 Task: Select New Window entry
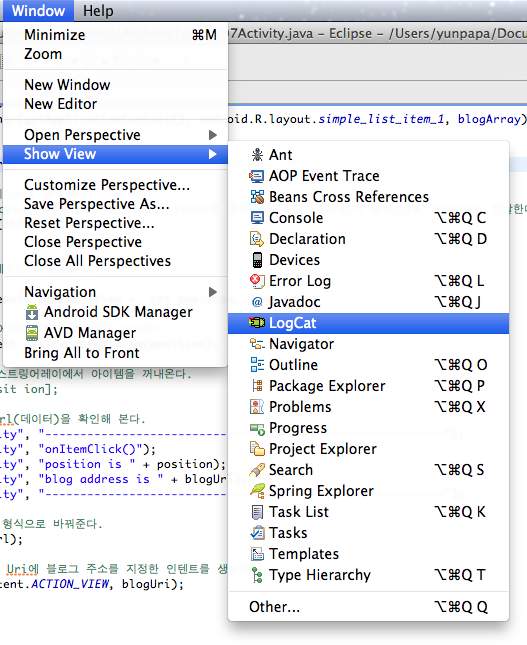point(116,85)
